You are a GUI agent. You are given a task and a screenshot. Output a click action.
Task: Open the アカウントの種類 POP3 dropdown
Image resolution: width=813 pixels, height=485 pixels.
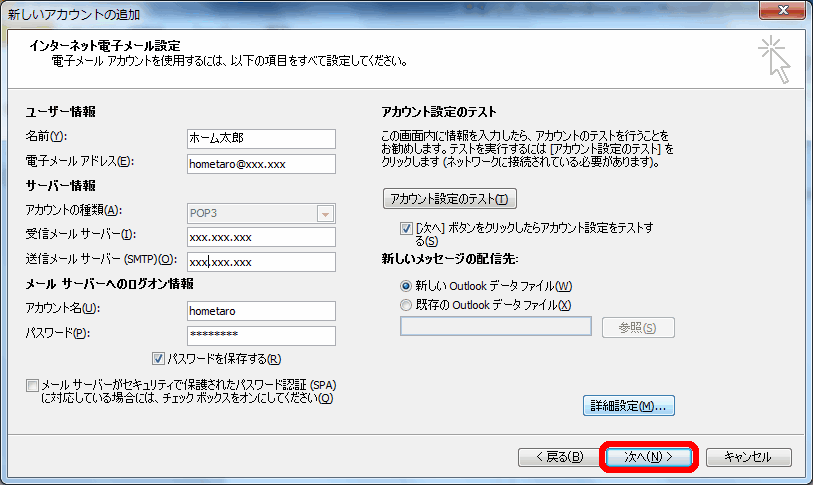pos(325,214)
